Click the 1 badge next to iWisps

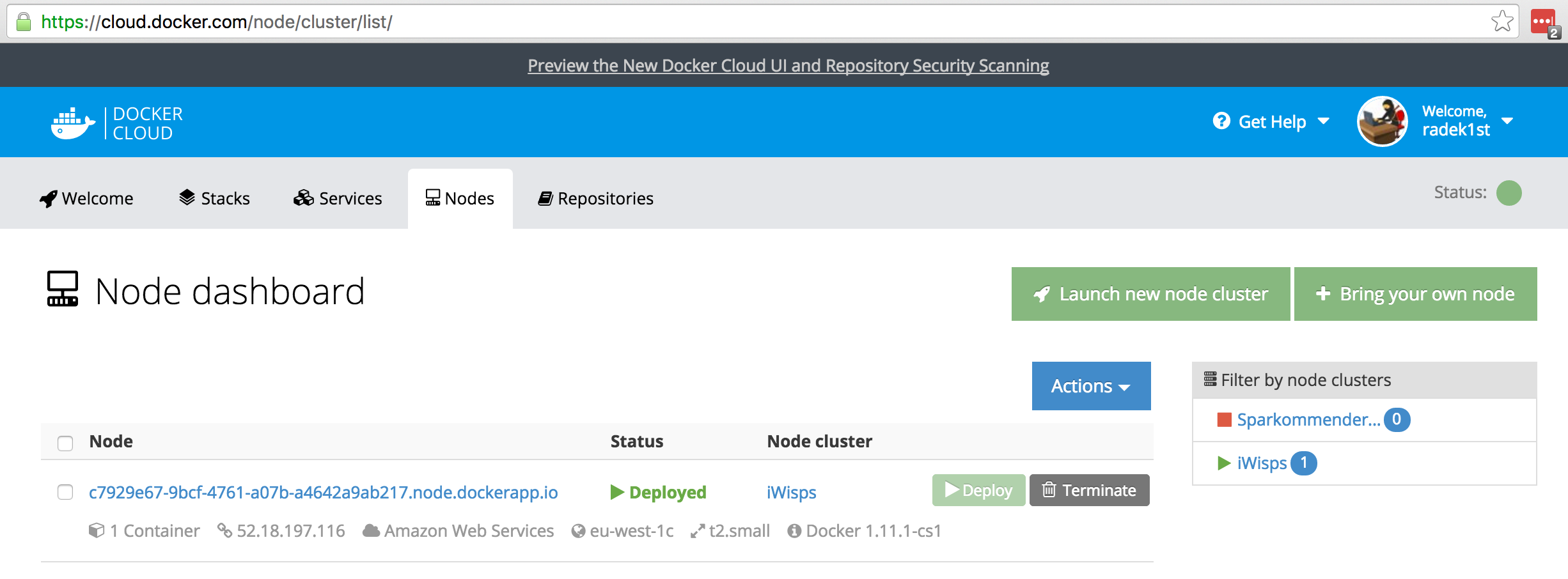coord(1304,463)
